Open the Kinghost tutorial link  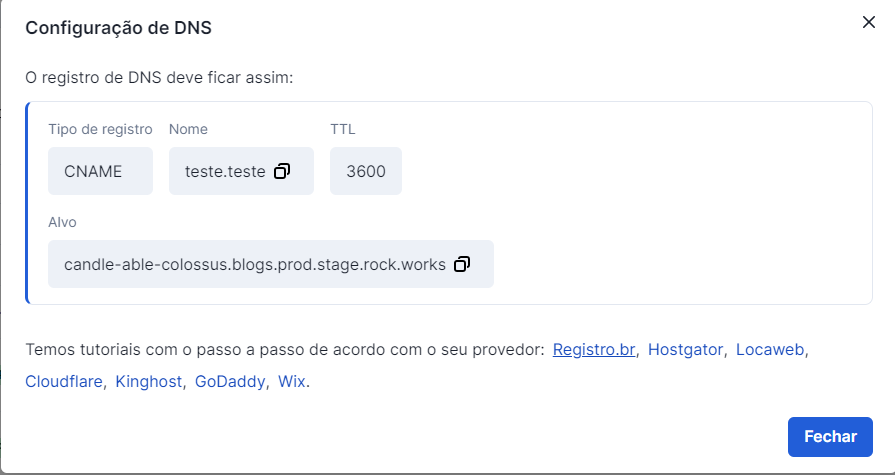coord(148,381)
